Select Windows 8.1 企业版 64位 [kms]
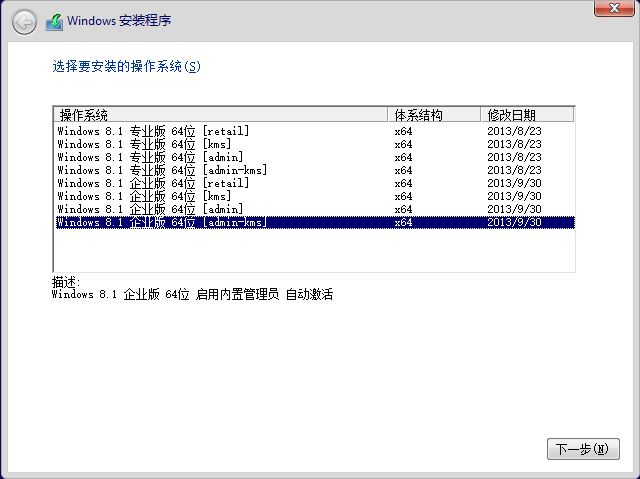The image size is (640, 479). click(x=314, y=196)
